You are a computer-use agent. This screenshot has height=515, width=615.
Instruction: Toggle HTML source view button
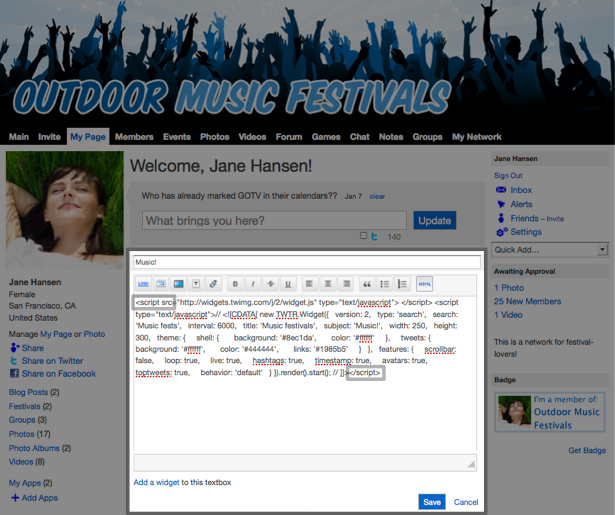tap(424, 284)
